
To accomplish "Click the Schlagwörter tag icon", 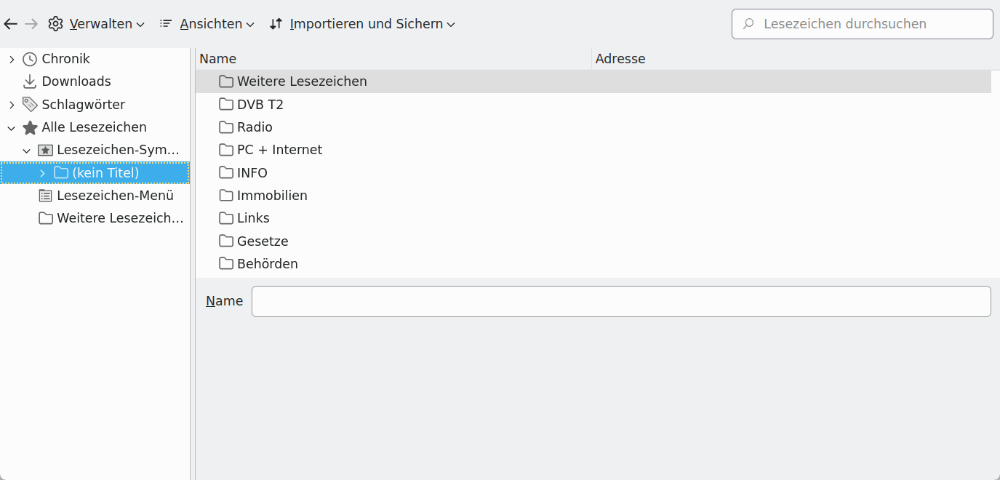I will click(30, 105).
